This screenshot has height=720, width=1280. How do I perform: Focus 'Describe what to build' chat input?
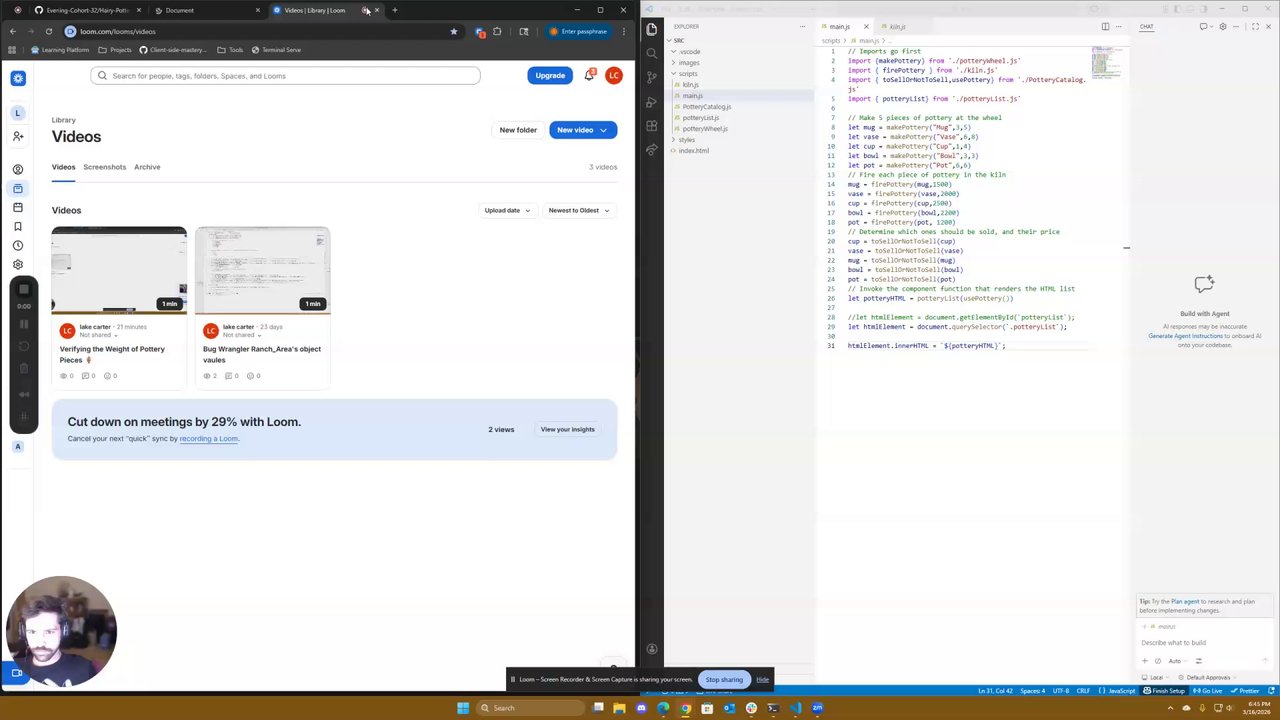[1204, 643]
